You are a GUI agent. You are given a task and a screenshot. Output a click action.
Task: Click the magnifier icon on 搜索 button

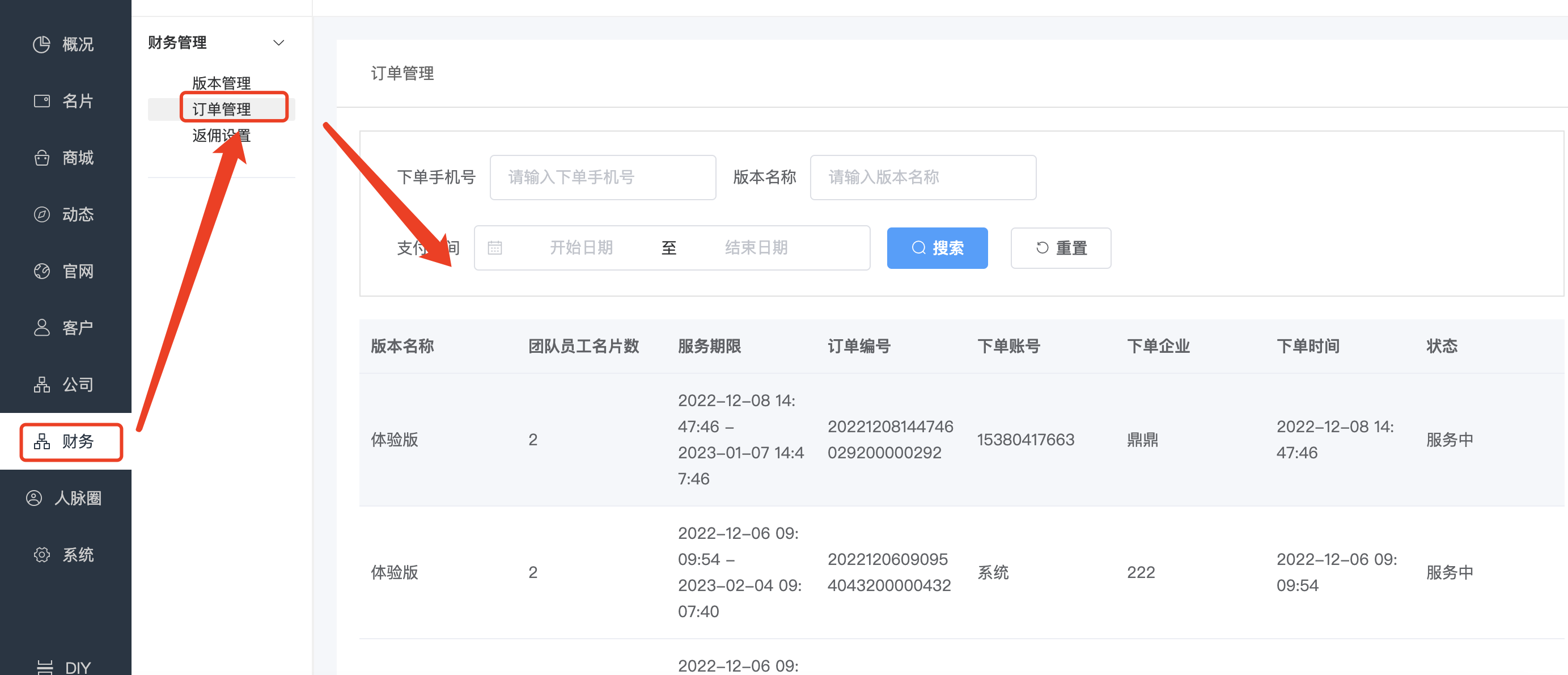[918, 248]
